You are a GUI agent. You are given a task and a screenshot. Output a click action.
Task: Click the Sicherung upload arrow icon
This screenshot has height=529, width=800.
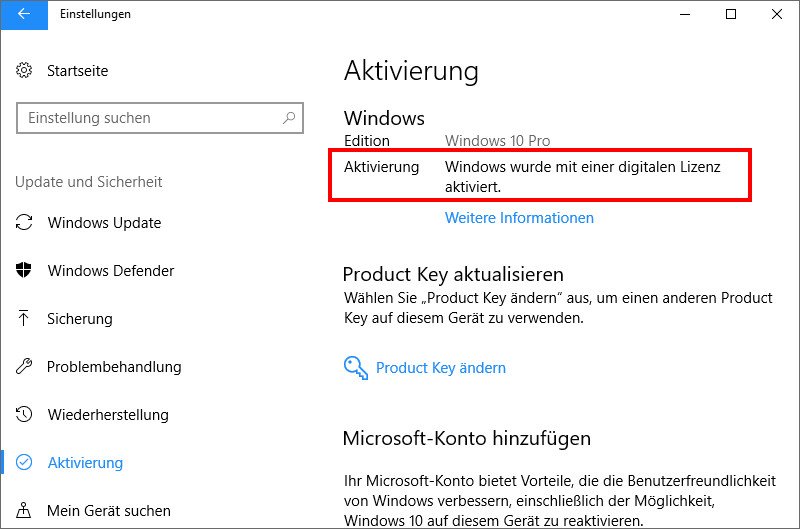23,318
